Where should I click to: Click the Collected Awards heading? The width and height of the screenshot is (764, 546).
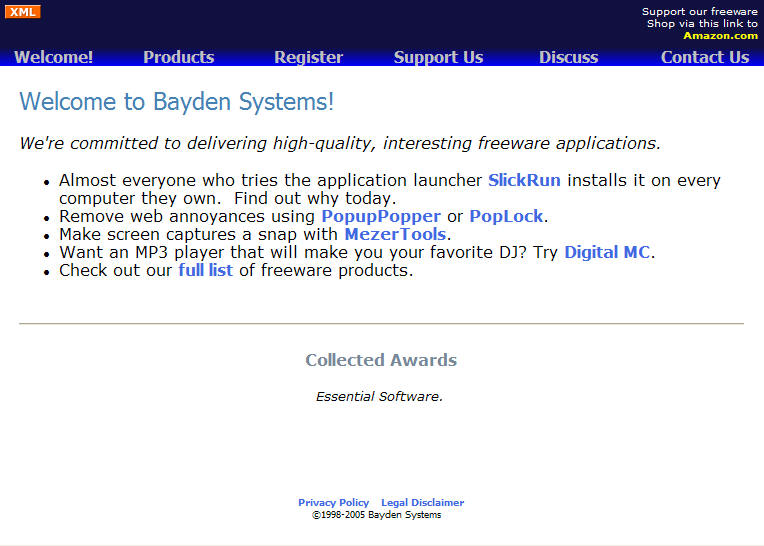click(x=381, y=360)
